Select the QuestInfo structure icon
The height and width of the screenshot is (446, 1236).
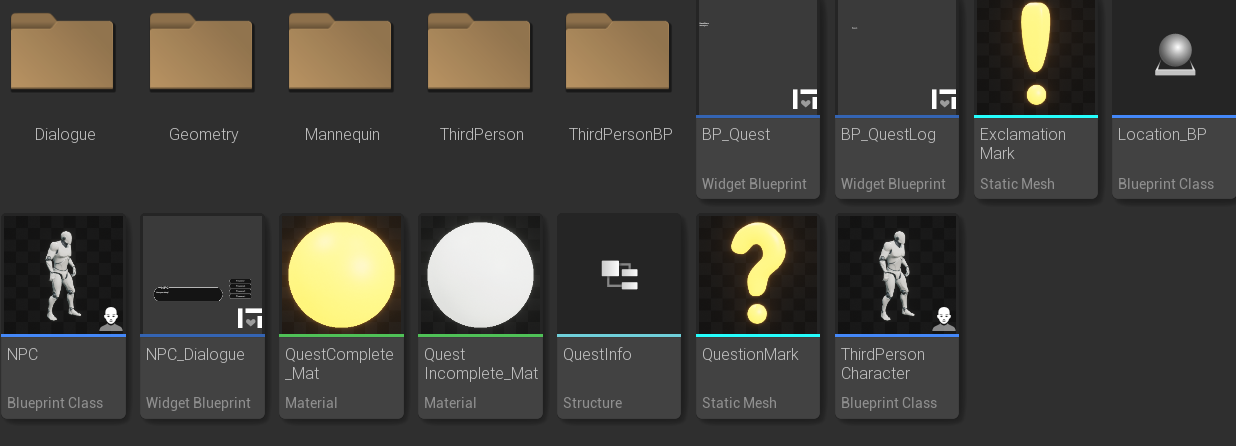[619, 275]
